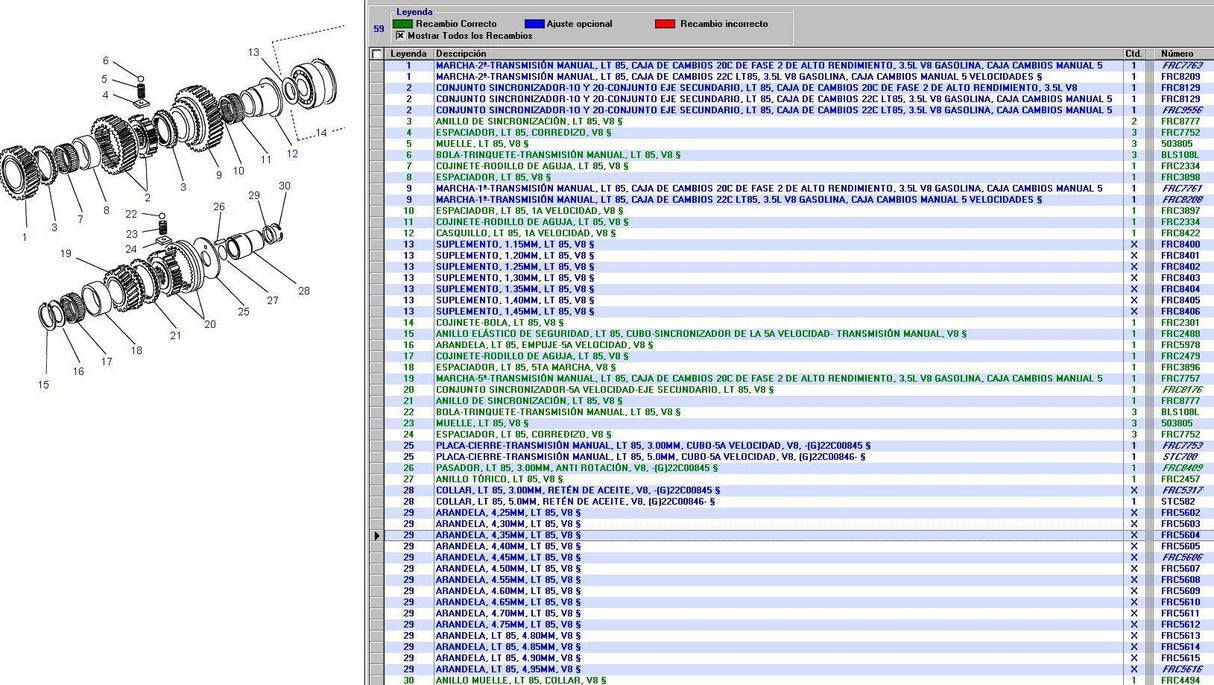Viewport: 1214px width, 685px height.
Task: Click callout 28 on the gear diagram
Action: pyautogui.click(x=304, y=291)
